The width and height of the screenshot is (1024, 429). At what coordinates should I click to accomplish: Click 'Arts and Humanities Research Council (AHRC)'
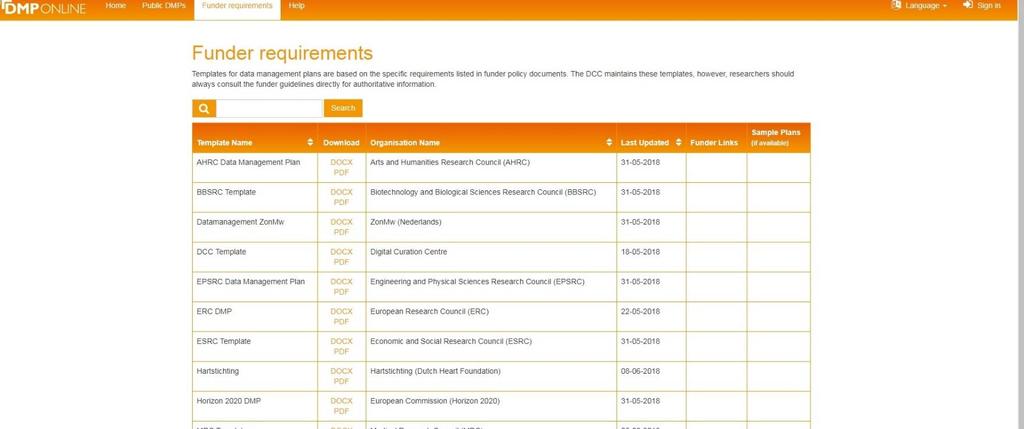(450, 163)
